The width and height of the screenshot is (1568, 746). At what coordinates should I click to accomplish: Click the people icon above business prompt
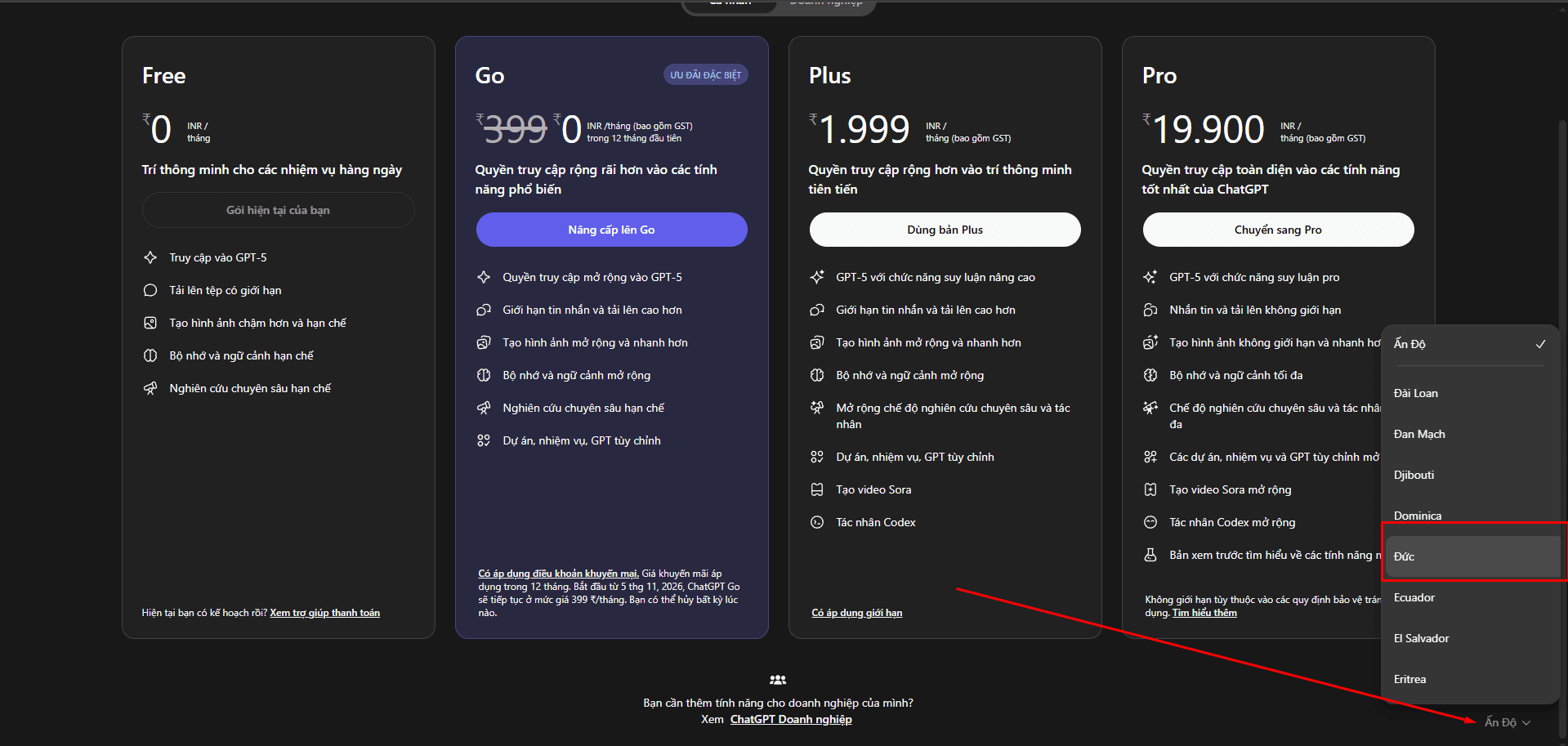[x=778, y=680]
